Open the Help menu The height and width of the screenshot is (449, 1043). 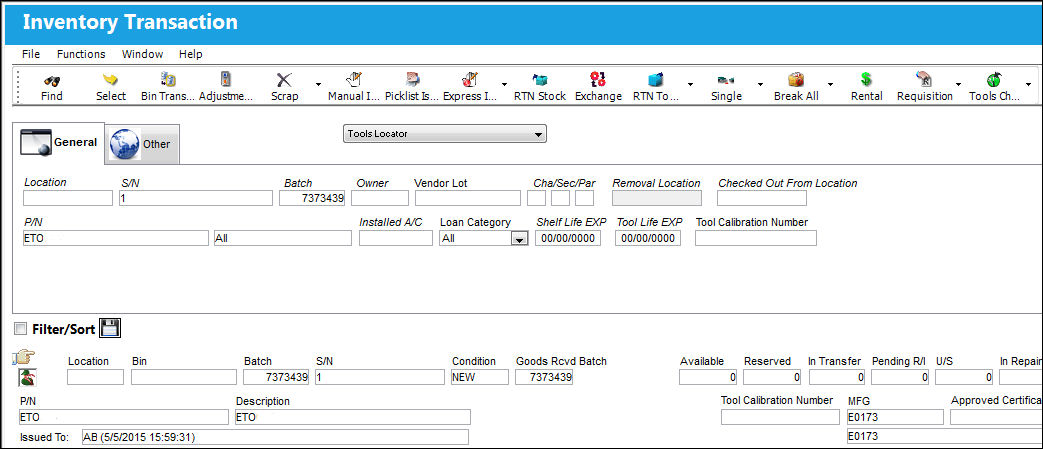[191, 54]
